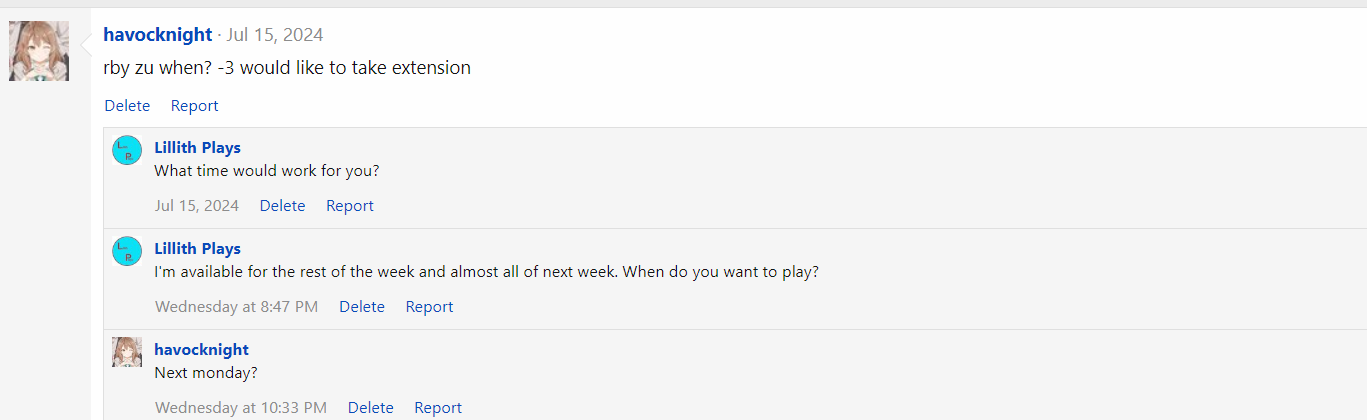Image resolution: width=1367 pixels, height=420 pixels.
Task: Report havocknight's "rby zu when?" post
Action: (x=194, y=106)
